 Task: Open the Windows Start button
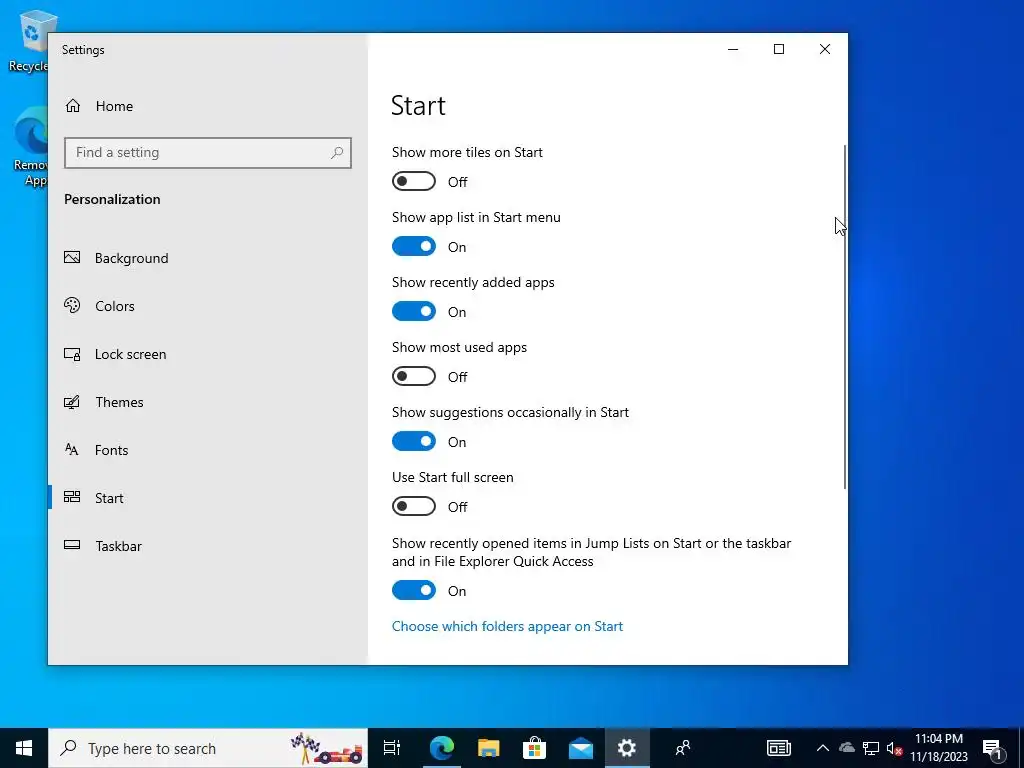[24, 748]
